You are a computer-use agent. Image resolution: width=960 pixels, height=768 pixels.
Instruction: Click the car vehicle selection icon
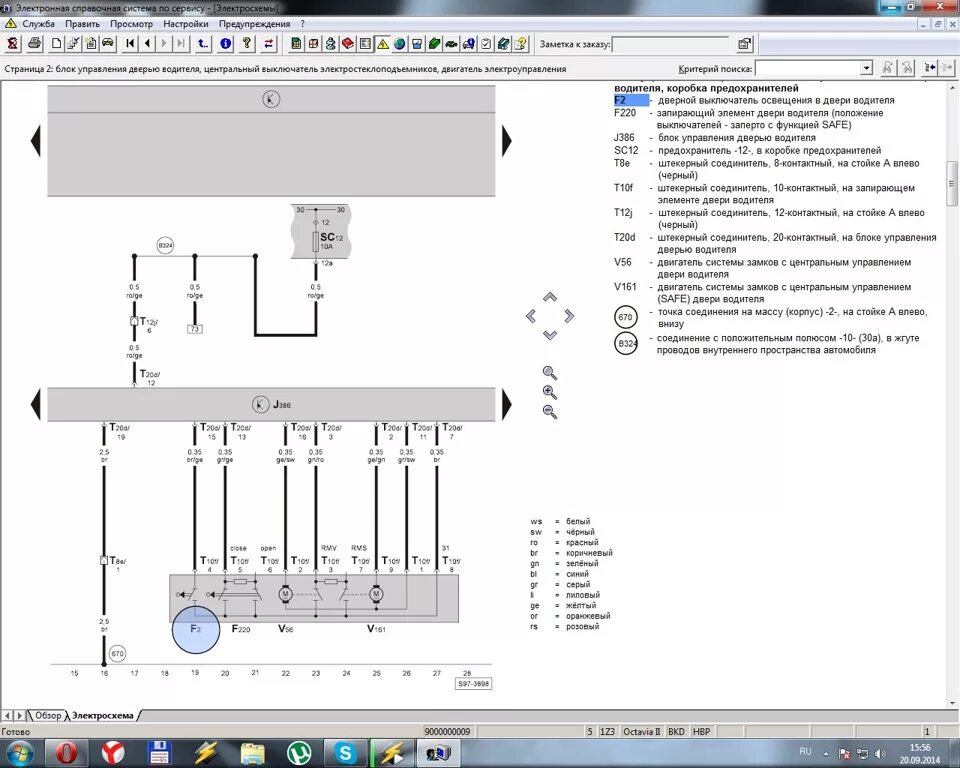point(108,43)
